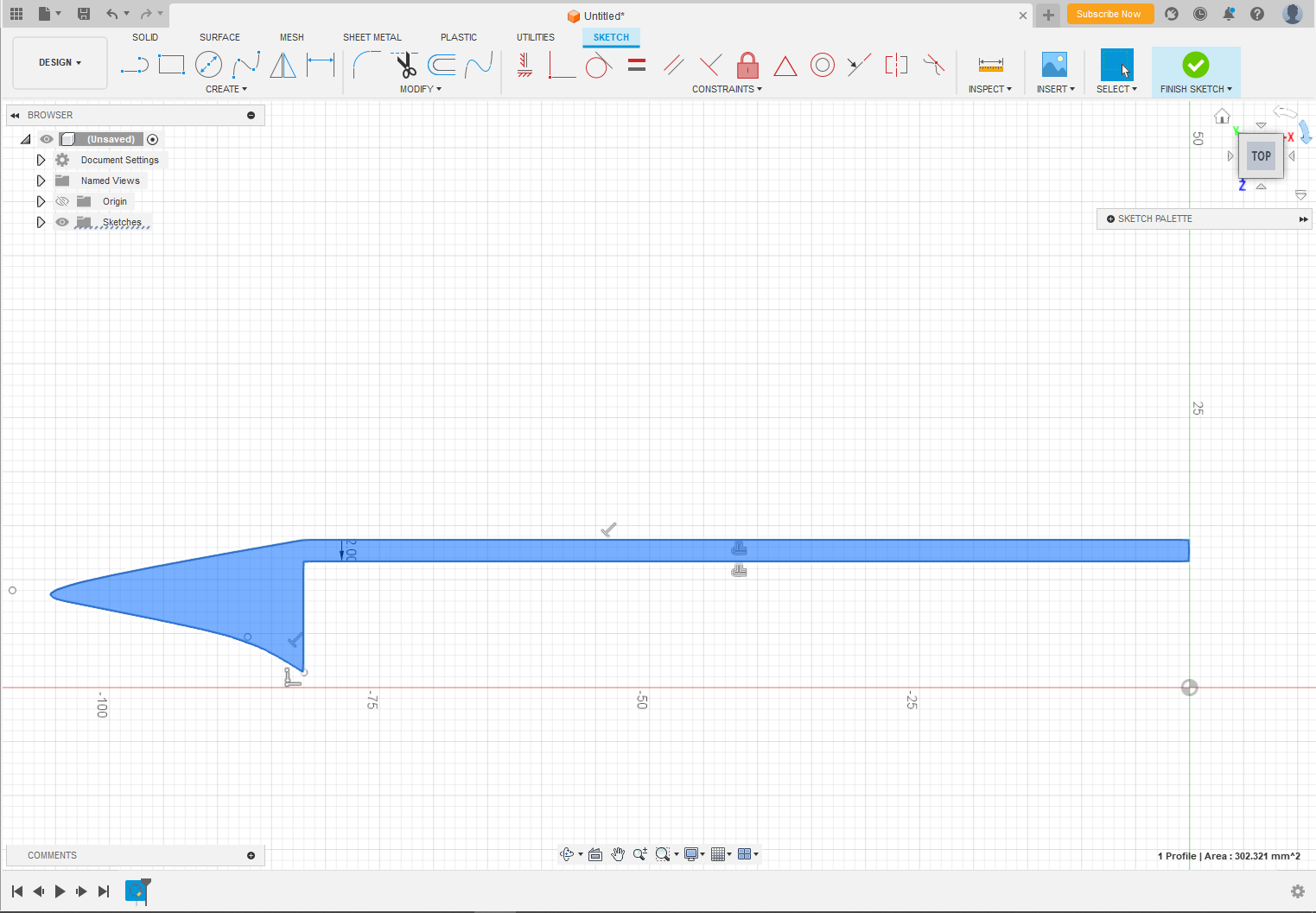The width and height of the screenshot is (1316, 913).
Task: Activate the Select tool icon
Action: pyautogui.click(x=1116, y=65)
